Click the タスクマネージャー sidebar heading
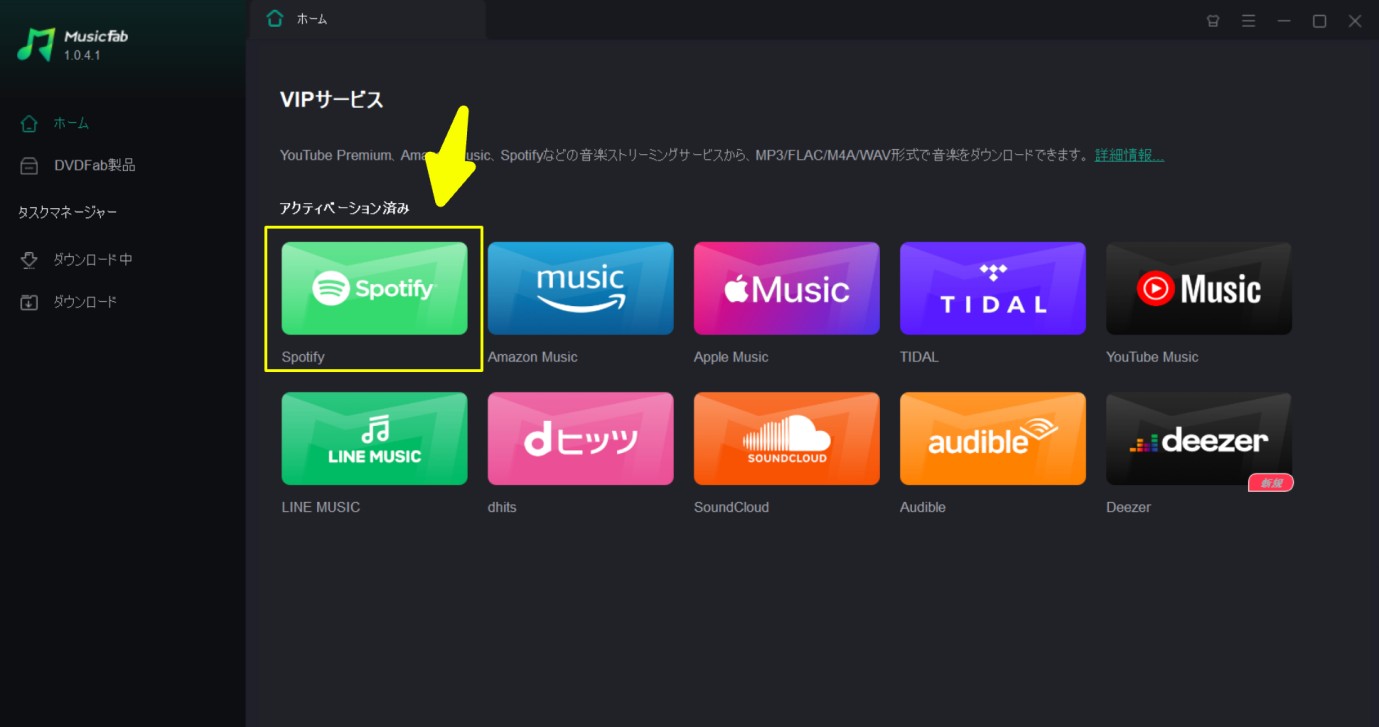This screenshot has height=727, width=1379. click(68, 213)
